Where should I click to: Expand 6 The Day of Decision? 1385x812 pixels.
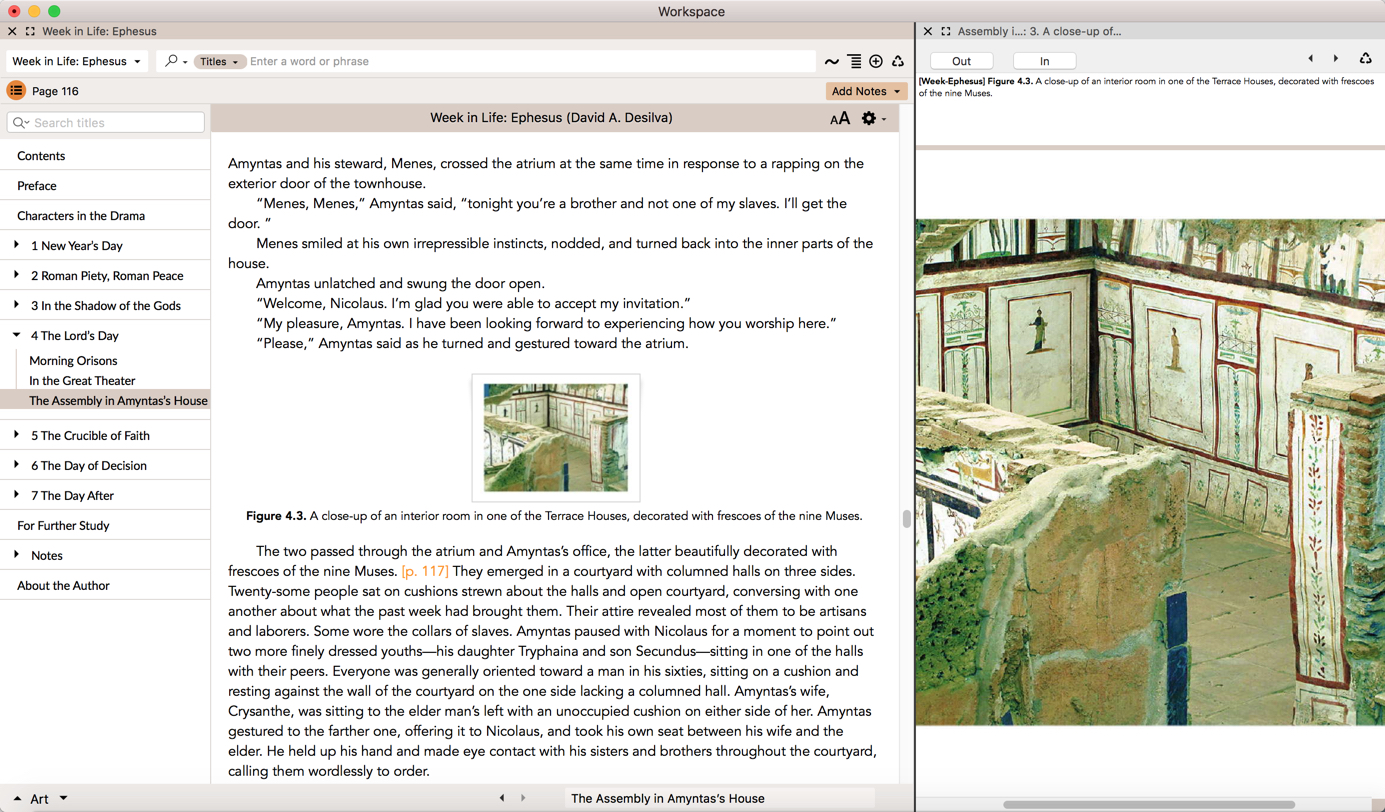click(x=17, y=465)
